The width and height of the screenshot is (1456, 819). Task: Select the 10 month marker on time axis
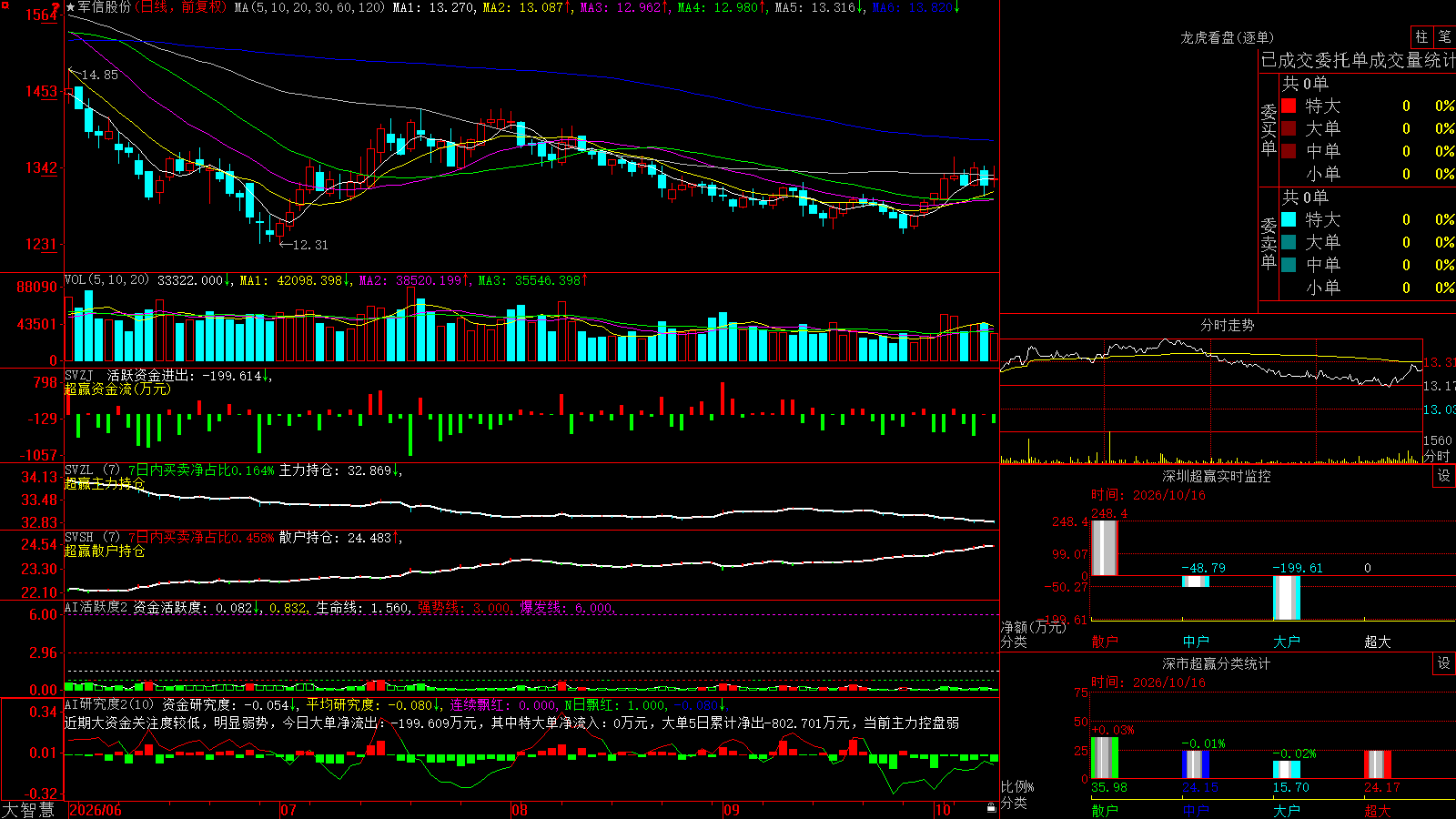(943, 810)
